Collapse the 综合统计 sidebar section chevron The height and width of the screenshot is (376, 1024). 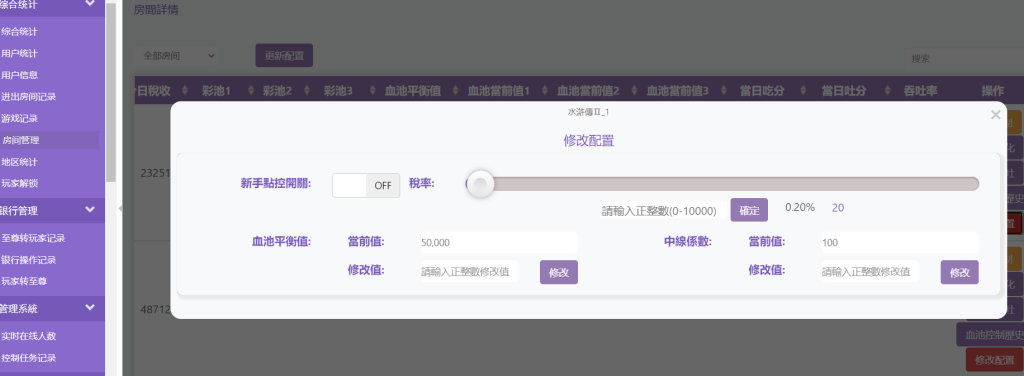pos(90,4)
